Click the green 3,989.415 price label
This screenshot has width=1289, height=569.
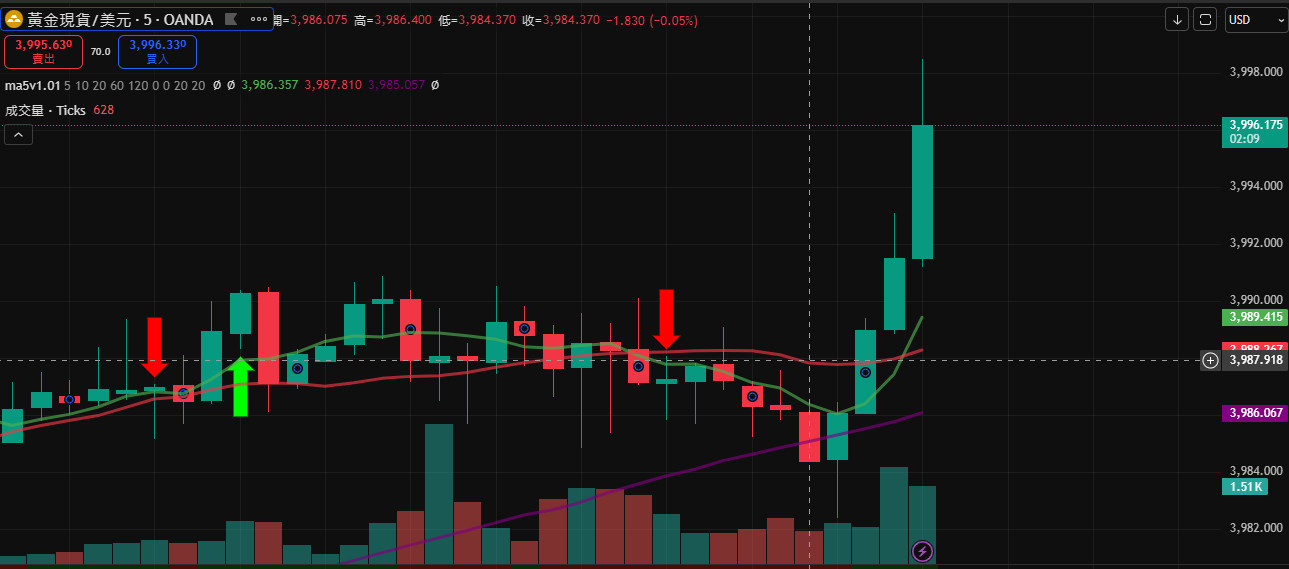pyautogui.click(x=1254, y=317)
